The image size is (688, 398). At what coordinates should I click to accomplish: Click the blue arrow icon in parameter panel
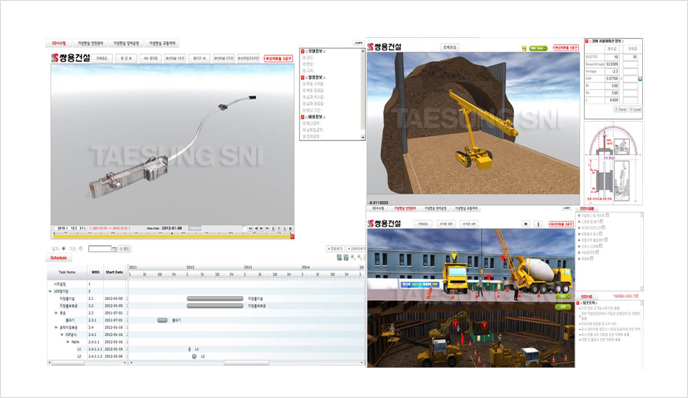pos(640,79)
